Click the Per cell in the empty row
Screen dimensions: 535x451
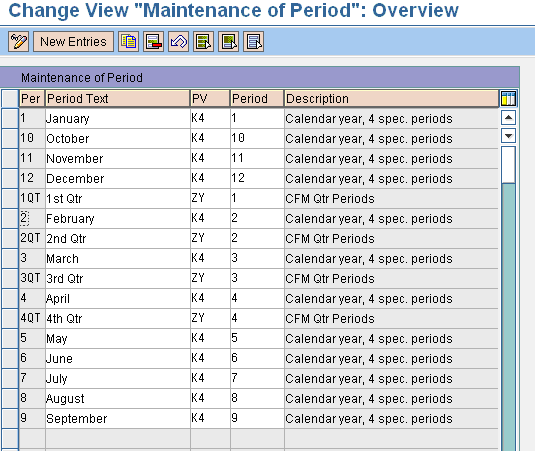tap(32, 439)
